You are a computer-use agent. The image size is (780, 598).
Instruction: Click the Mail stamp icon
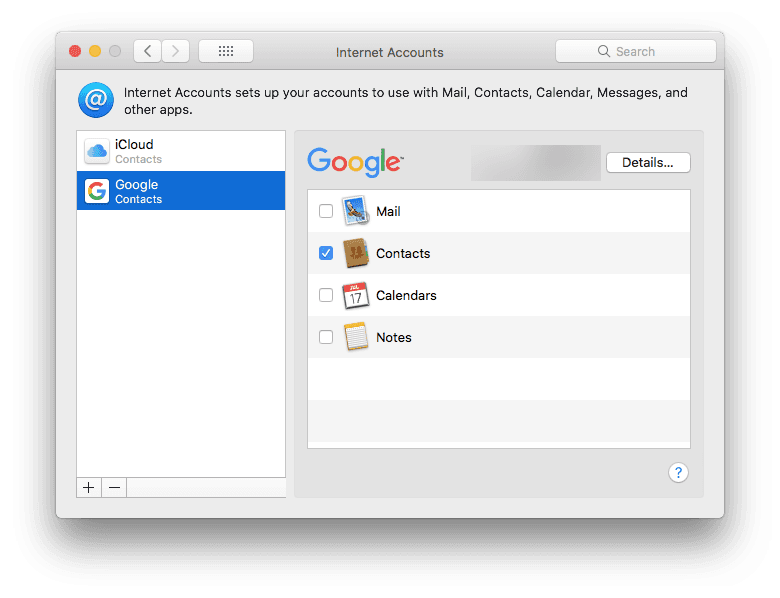click(x=356, y=210)
